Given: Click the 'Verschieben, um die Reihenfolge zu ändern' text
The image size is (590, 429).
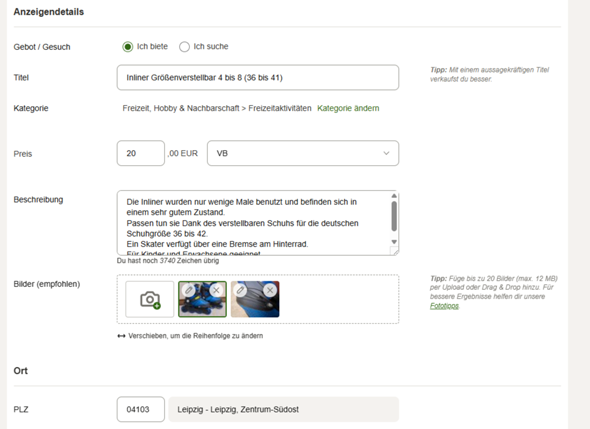Looking at the screenshot, I should tap(196, 336).
